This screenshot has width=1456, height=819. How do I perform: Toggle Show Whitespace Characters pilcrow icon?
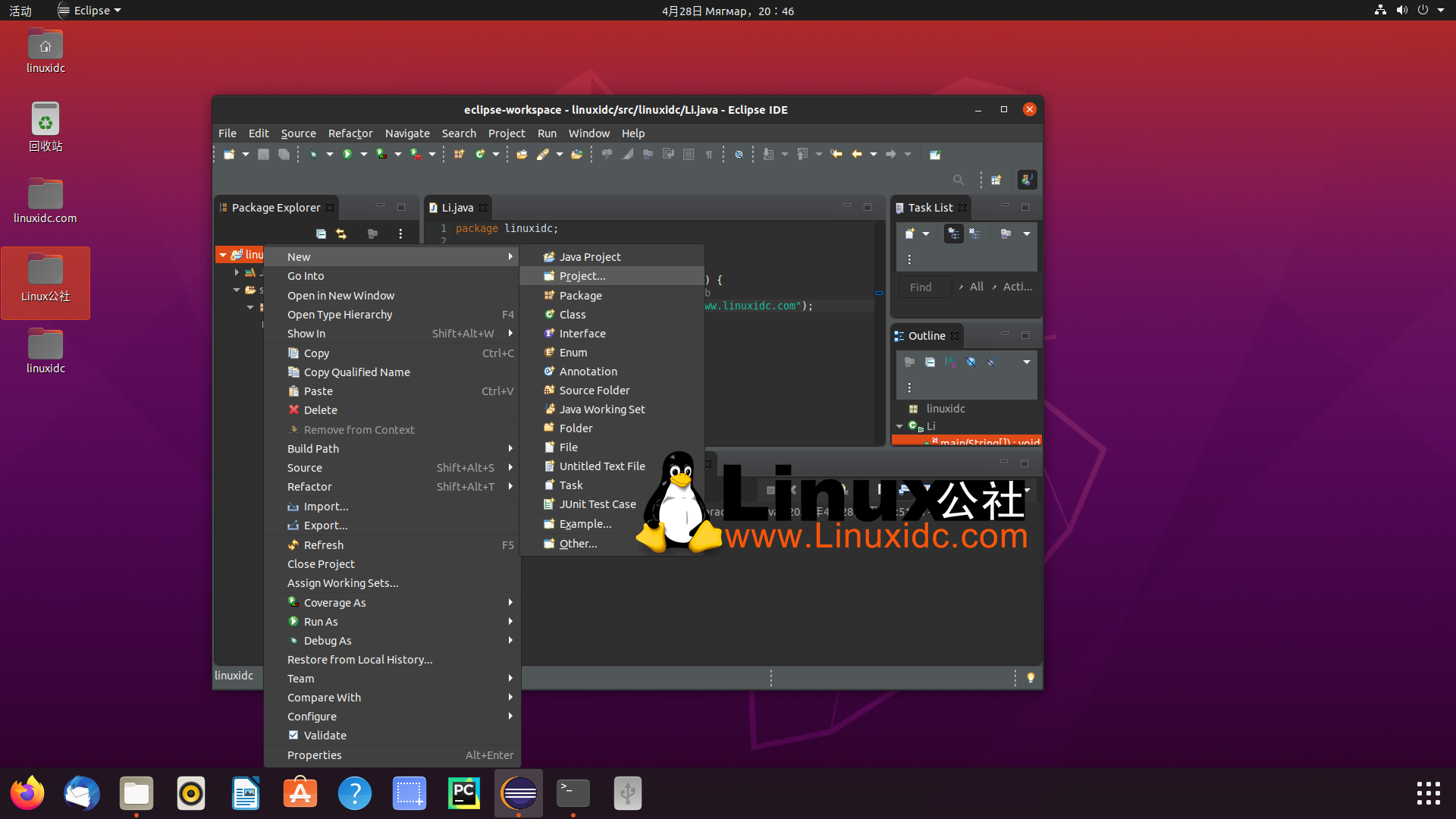click(709, 155)
